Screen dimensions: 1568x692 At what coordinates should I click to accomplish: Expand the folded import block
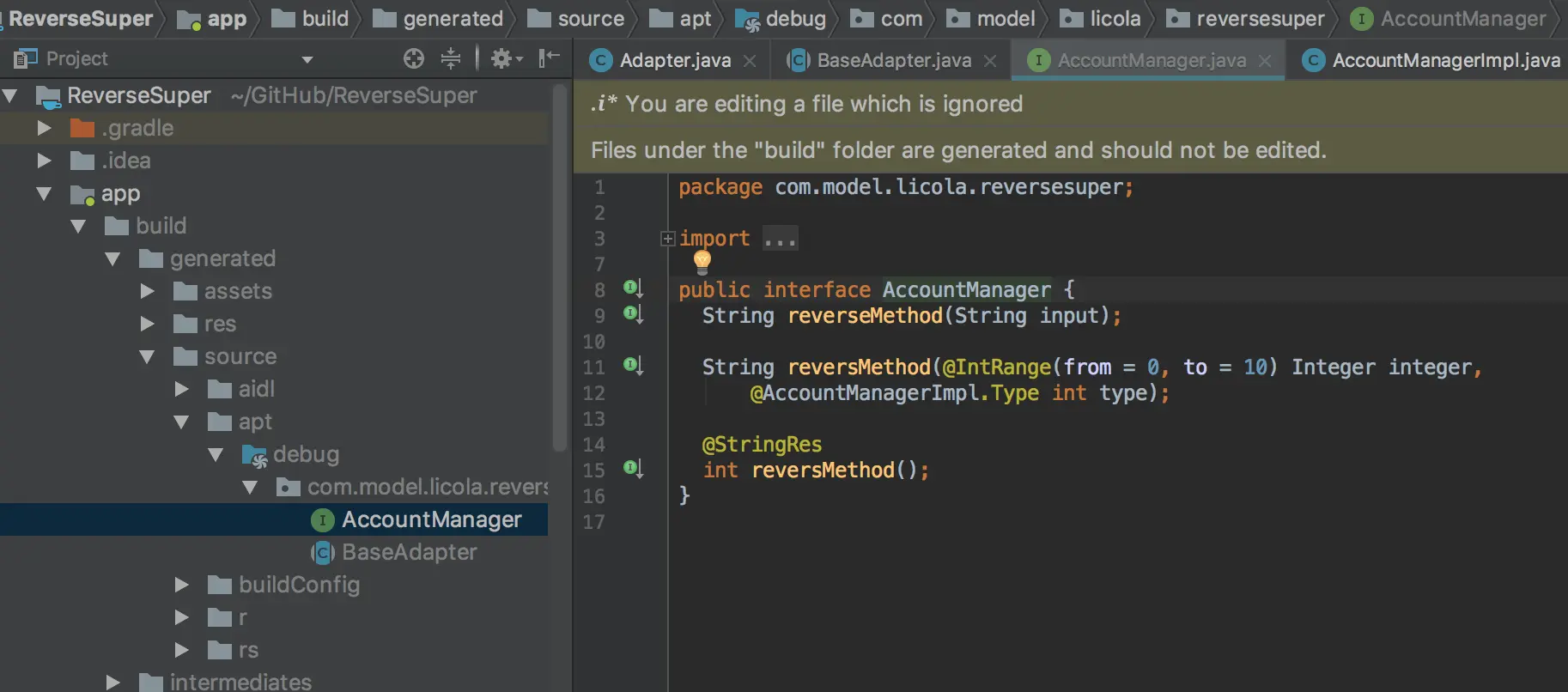coord(667,239)
